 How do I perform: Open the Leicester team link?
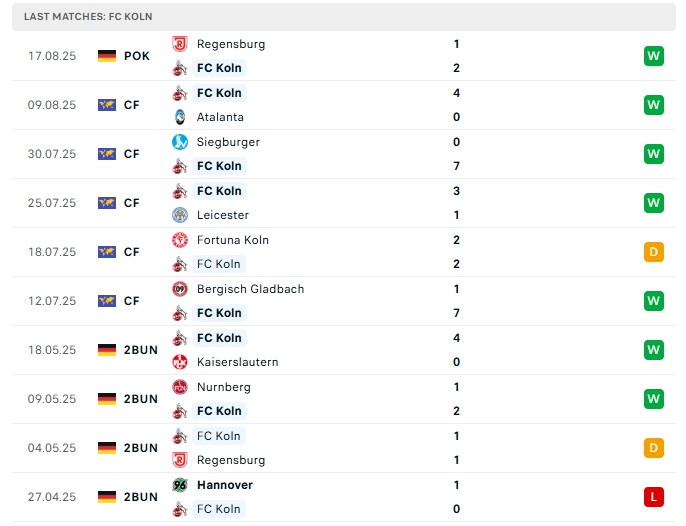tap(223, 215)
